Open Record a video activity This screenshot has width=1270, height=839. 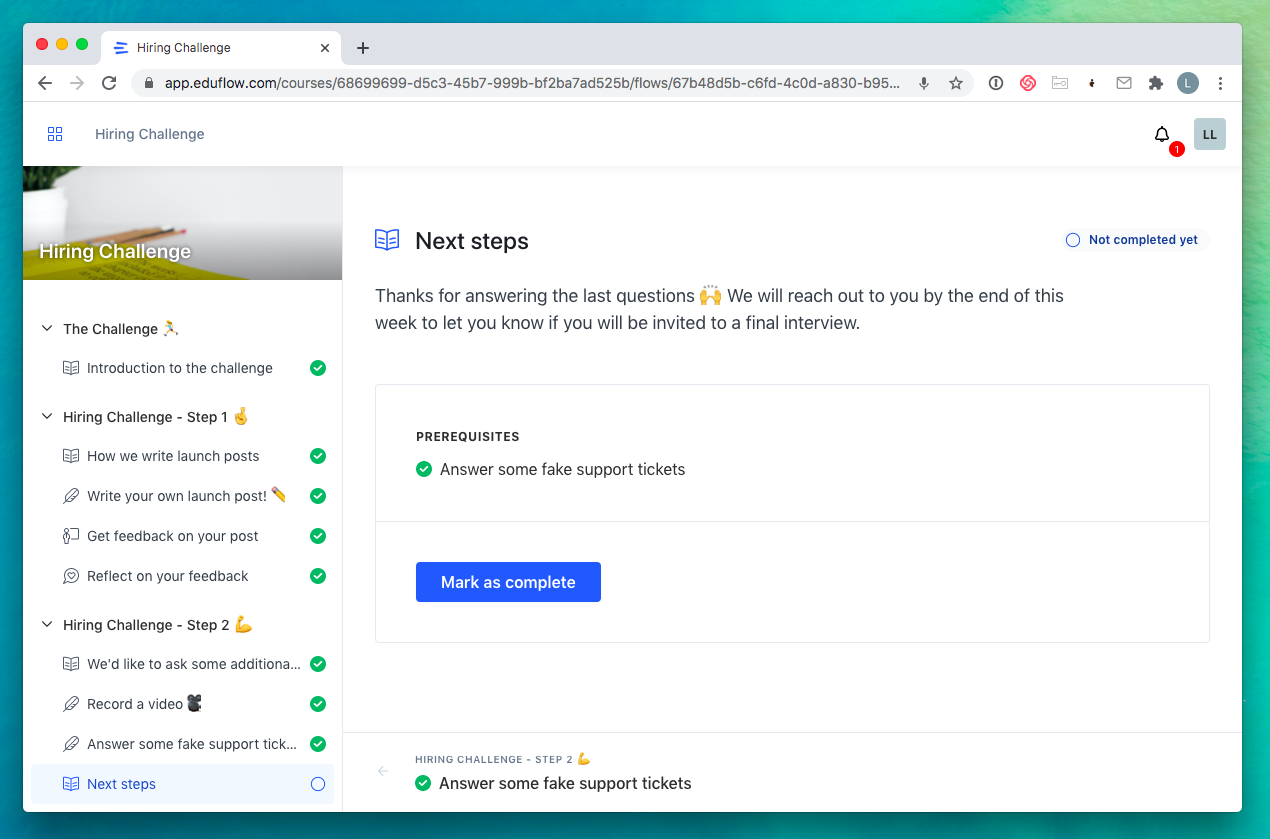(182, 704)
